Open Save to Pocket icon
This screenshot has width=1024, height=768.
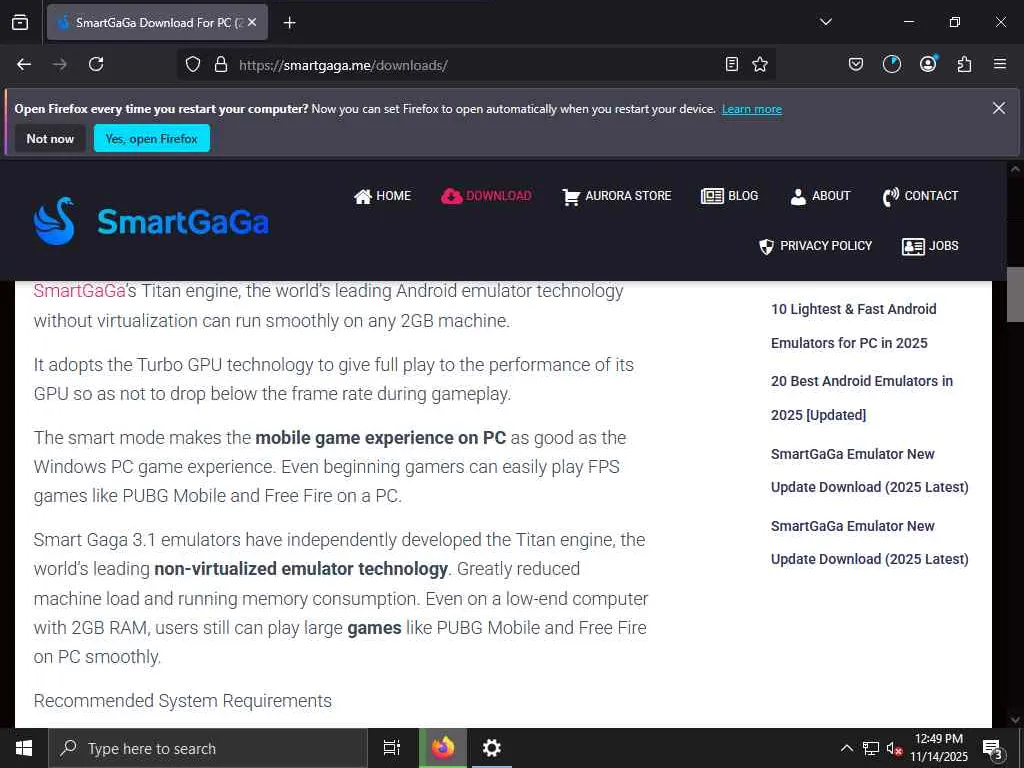(x=856, y=64)
